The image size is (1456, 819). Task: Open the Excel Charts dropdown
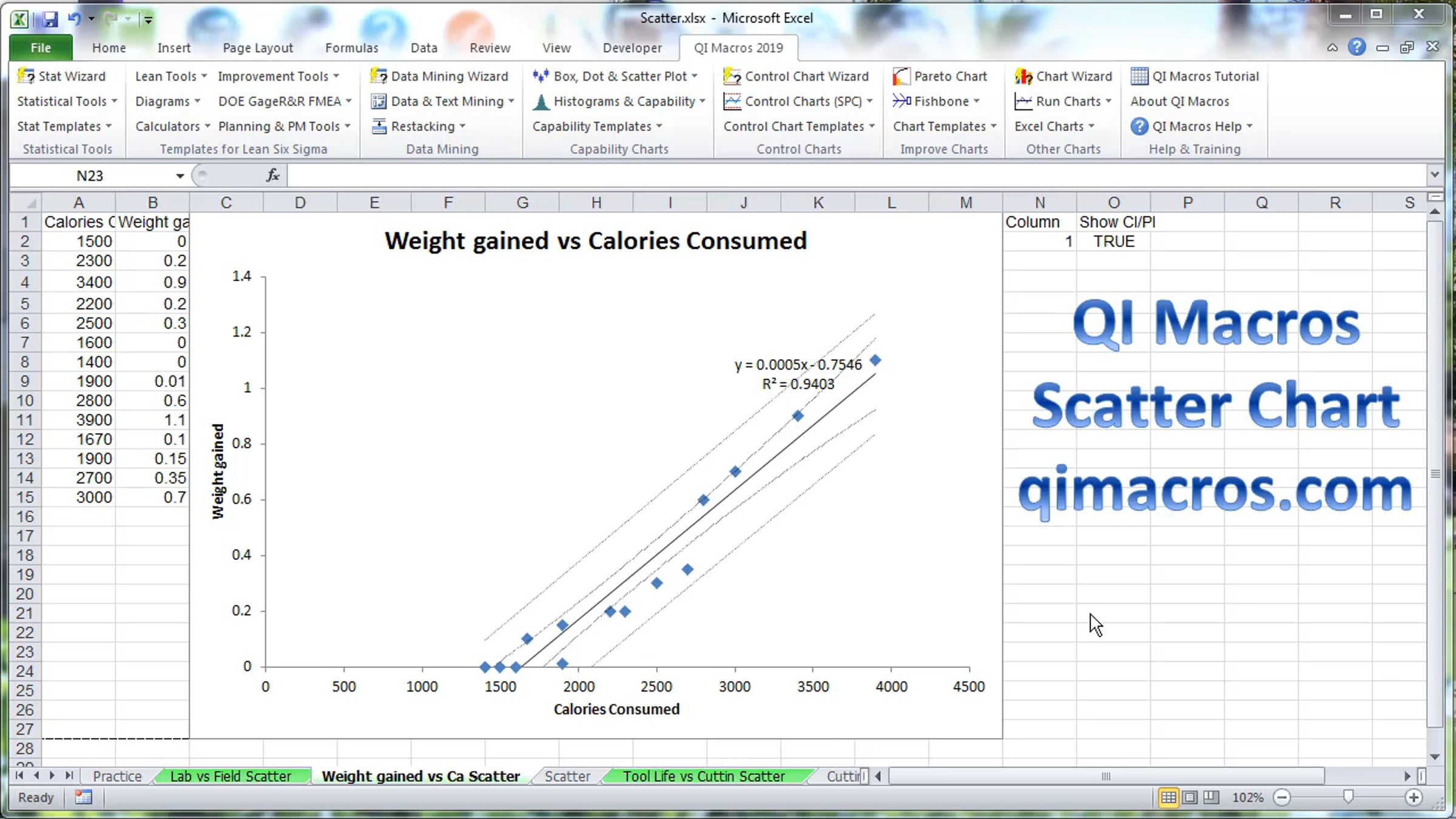pos(1055,126)
